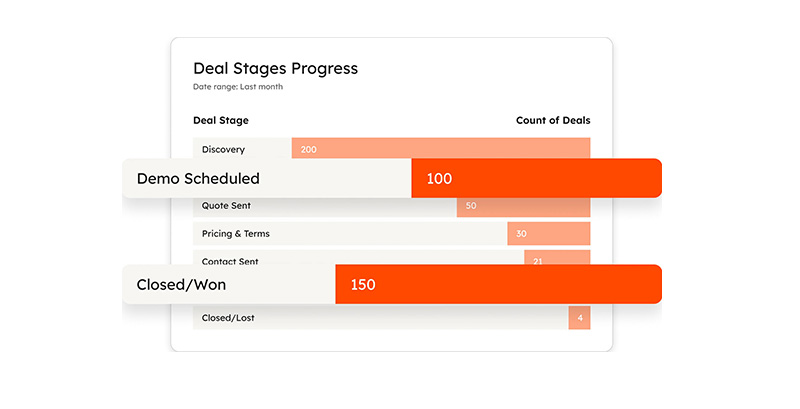Screen dimensions: 800x409
Task: Click the Contact Sent bar showing 21
Action: [x=557, y=260]
